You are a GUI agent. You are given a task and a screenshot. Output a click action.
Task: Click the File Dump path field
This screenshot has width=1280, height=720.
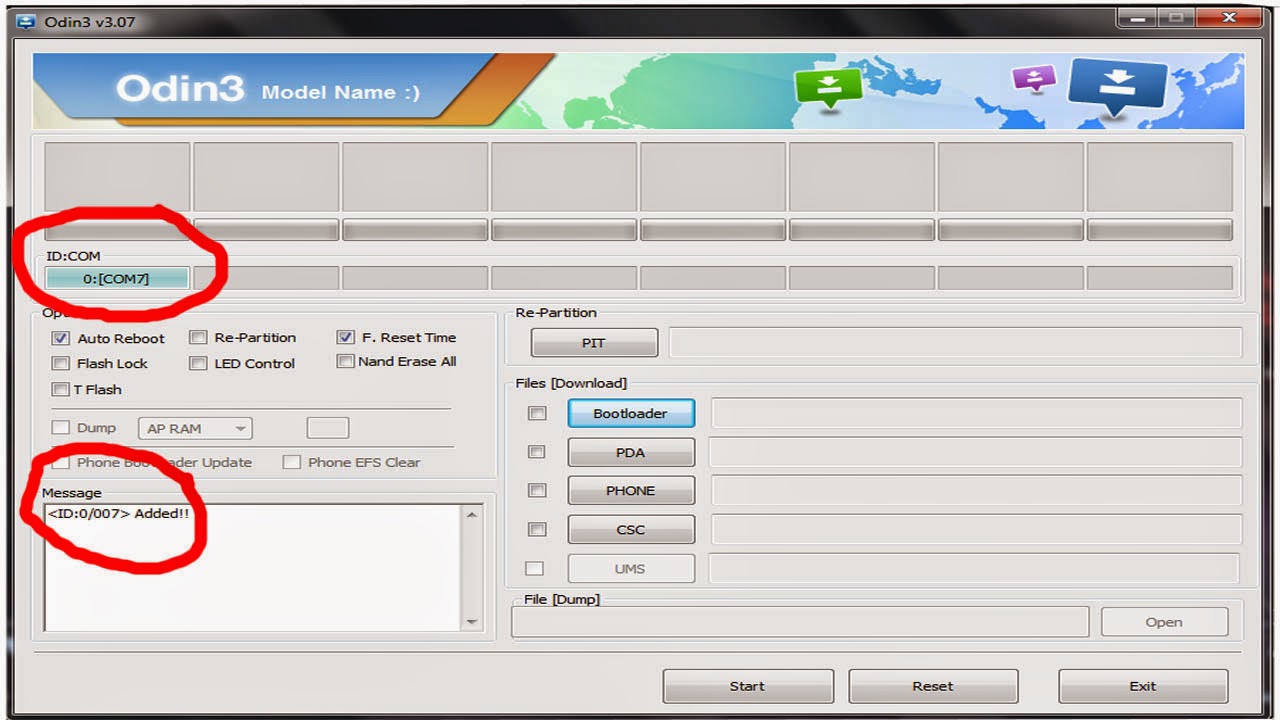[800, 622]
